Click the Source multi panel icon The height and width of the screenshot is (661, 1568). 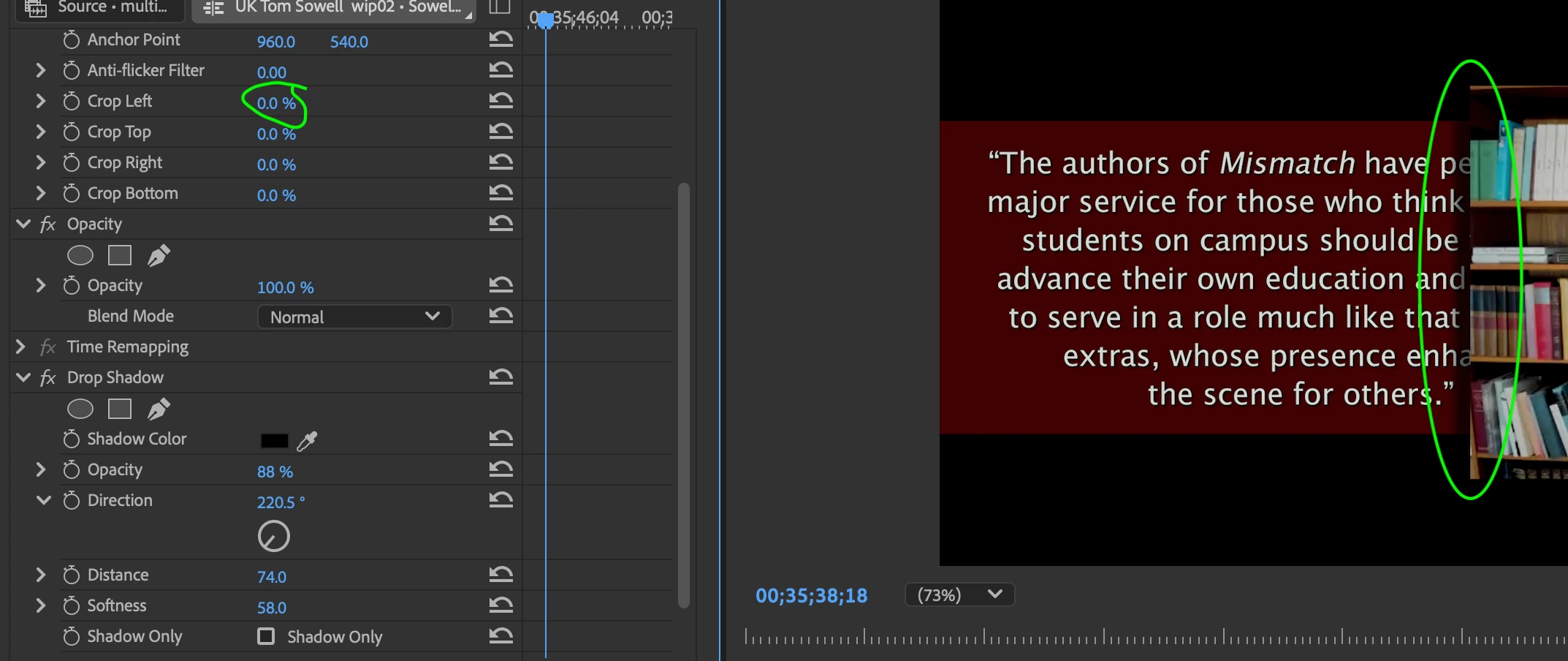[36, 8]
